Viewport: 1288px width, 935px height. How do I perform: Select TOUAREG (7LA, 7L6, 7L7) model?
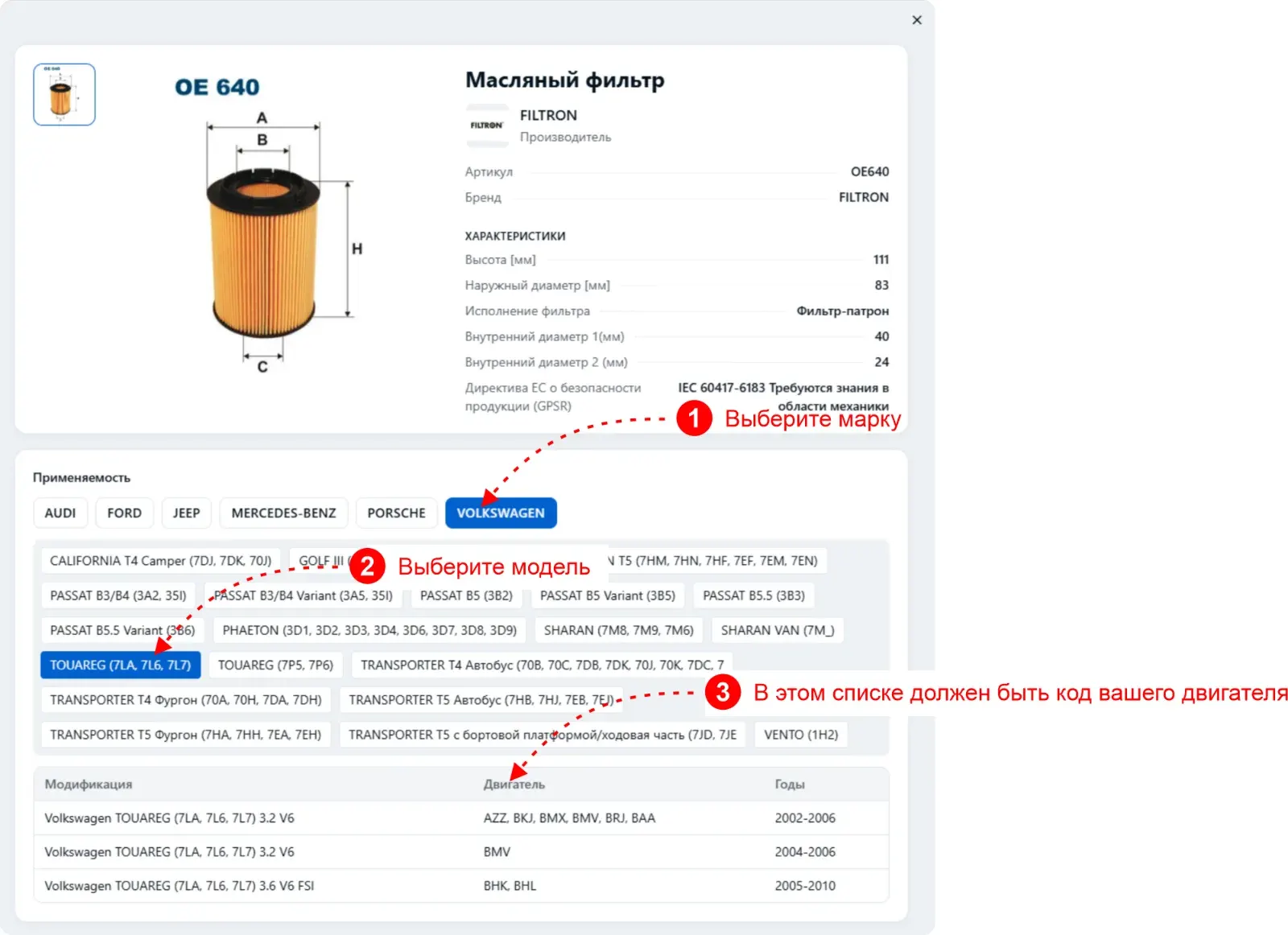pyautogui.click(x=121, y=665)
